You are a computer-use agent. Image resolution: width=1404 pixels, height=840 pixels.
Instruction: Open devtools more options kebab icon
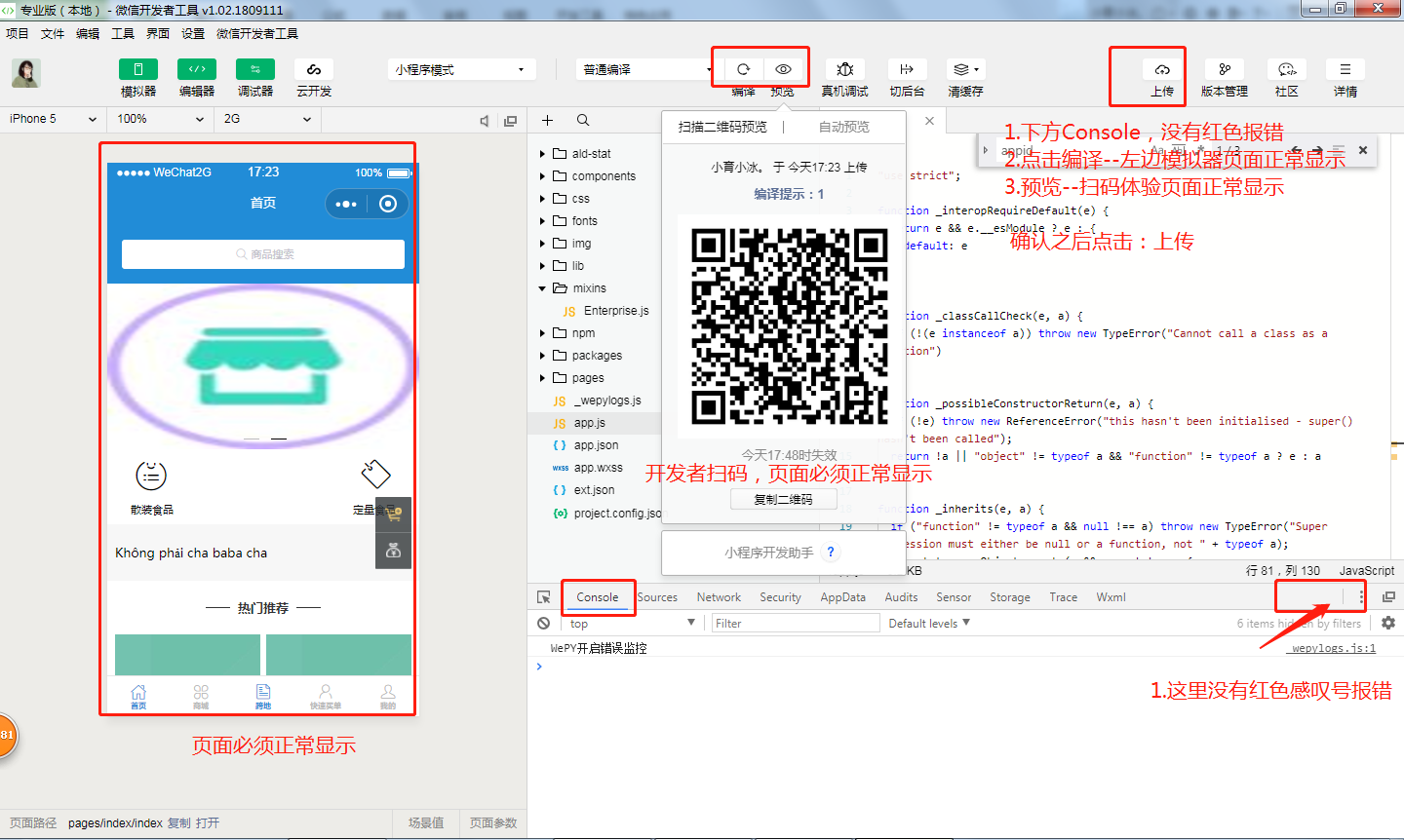click(1362, 596)
